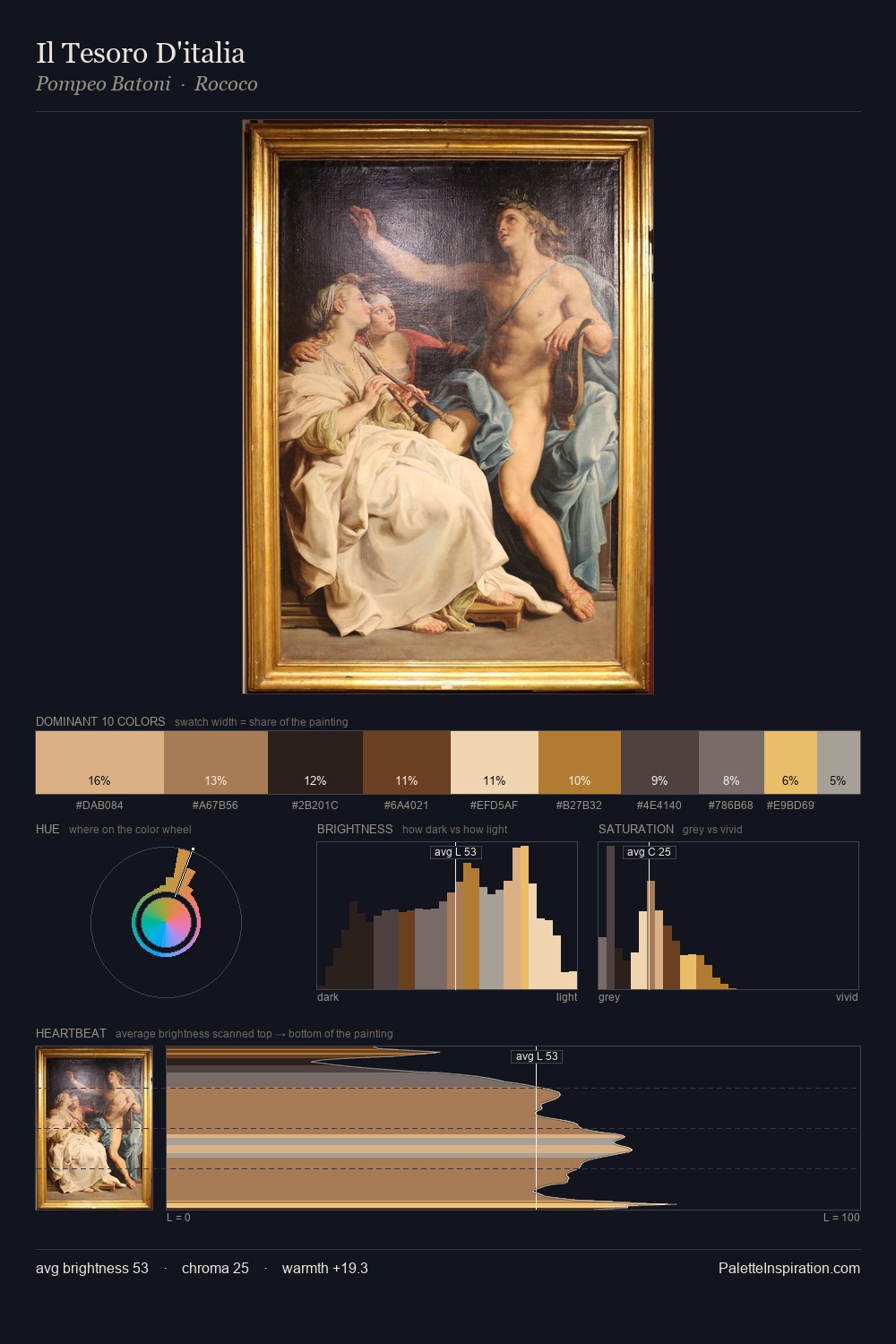This screenshot has height=1344, width=896.
Task: Select the hex label #B27B32
Action: [580, 806]
